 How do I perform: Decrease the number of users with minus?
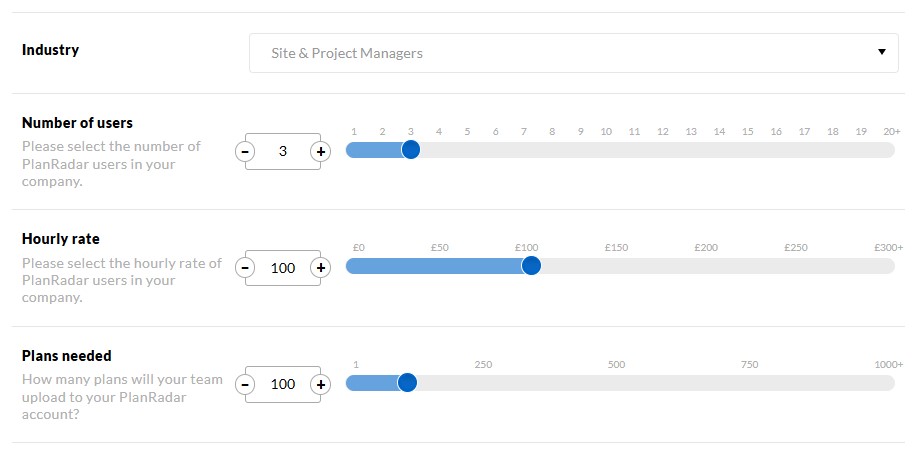245,152
